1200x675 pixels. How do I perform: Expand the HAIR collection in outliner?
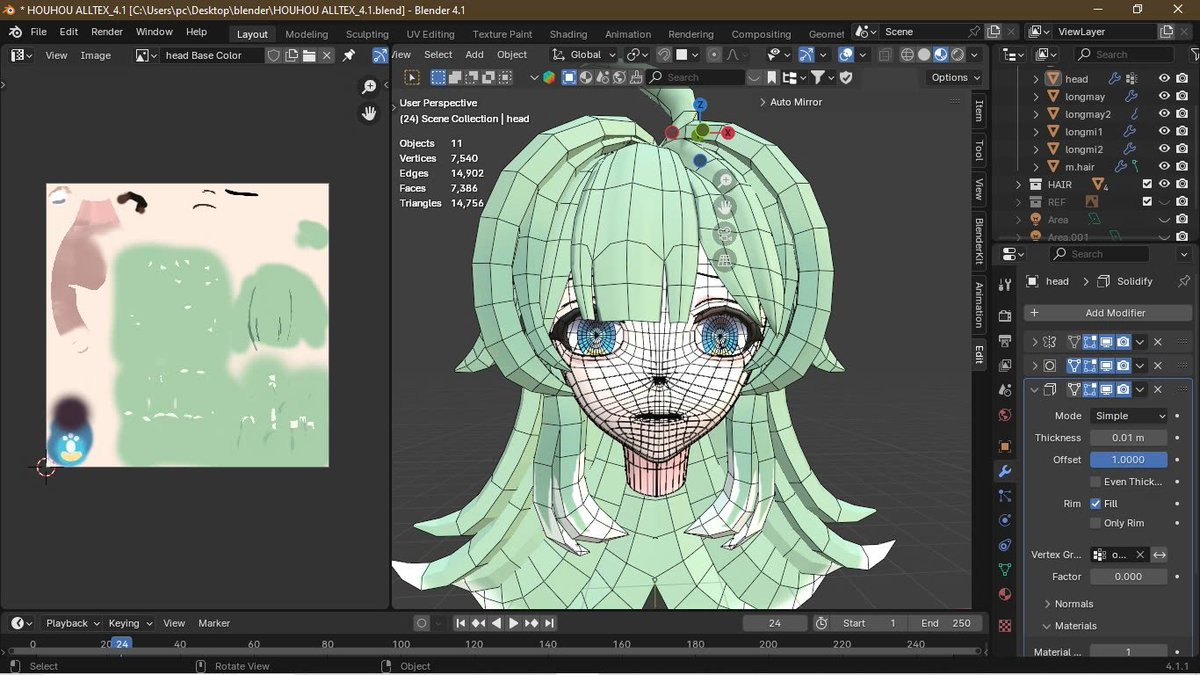click(1019, 184)
